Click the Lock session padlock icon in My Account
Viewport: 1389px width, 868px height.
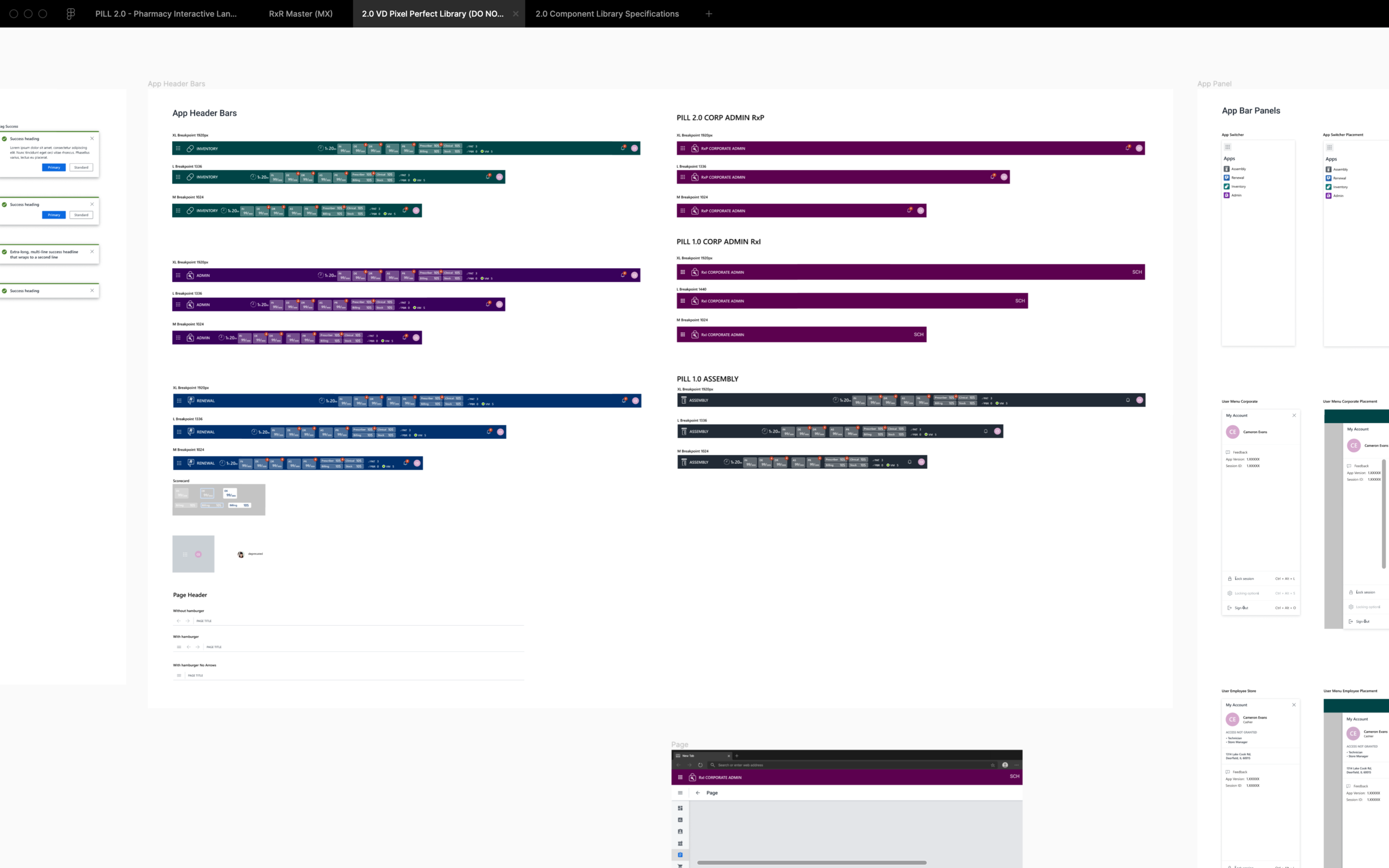tap(1230, 579)
